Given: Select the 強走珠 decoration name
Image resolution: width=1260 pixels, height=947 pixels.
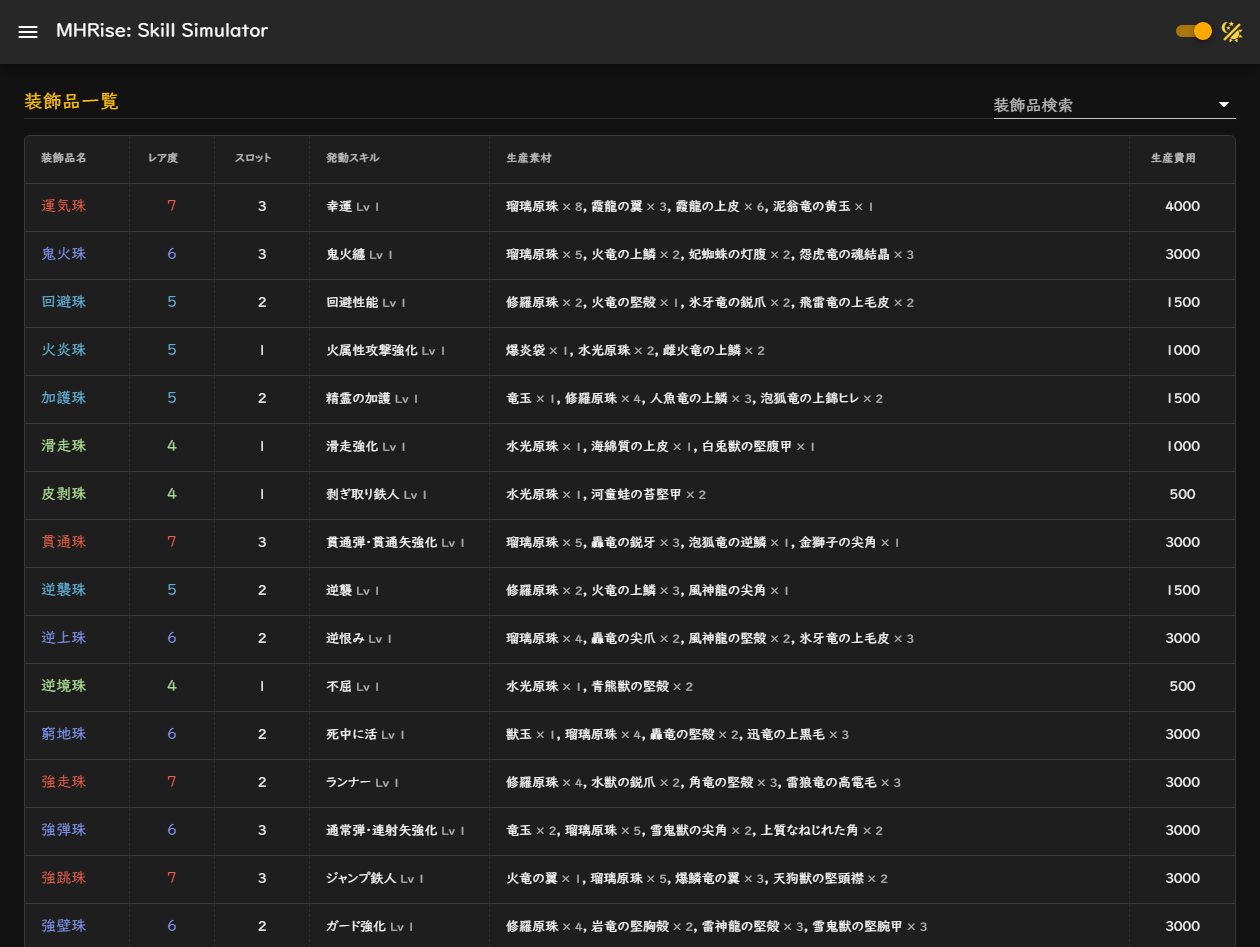Looking at the screenshot, I should point(64,782).
